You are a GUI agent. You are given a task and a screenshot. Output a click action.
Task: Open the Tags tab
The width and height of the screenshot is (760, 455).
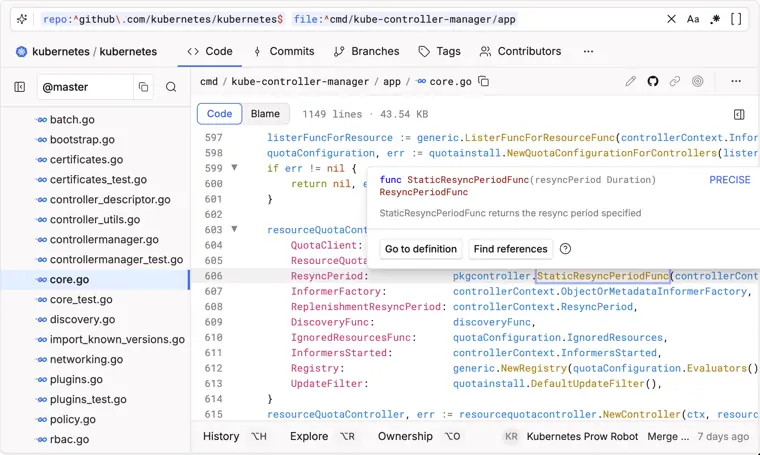pyautogui.click(x=440, y=51)
